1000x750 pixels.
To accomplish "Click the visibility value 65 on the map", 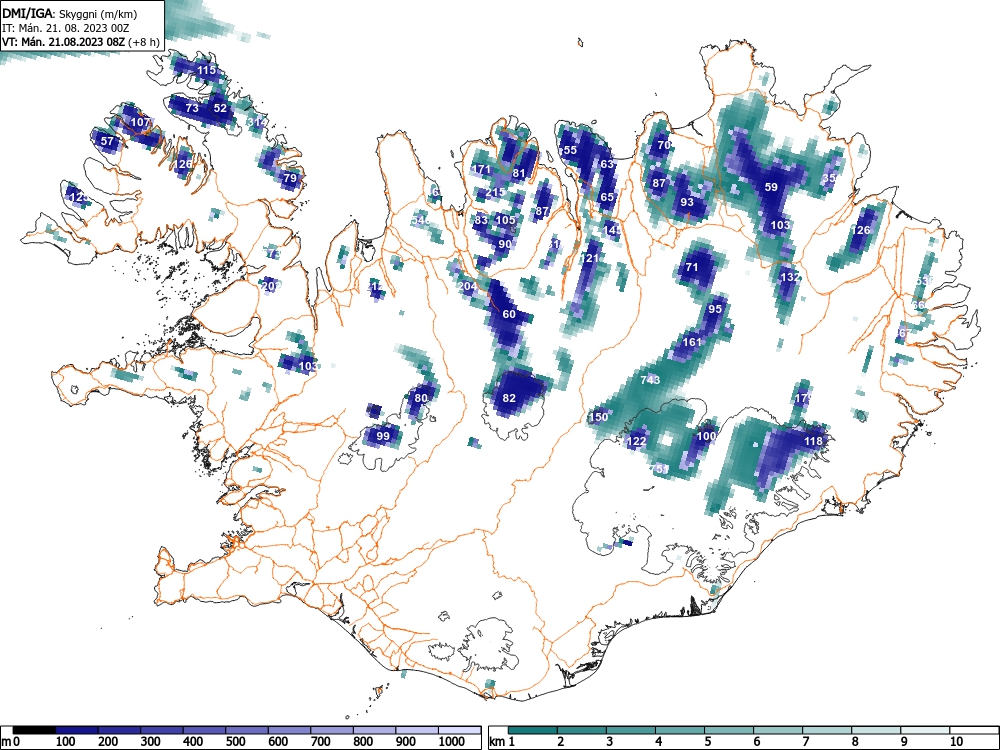I will (607, 197).
